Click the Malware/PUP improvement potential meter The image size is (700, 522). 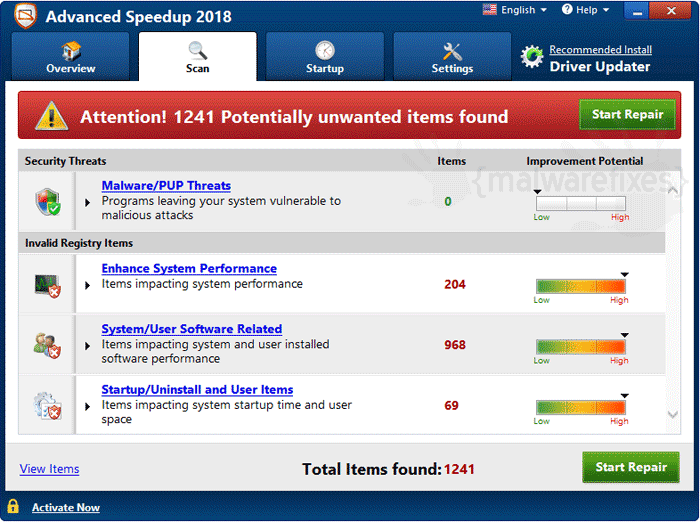pos(581,204)
